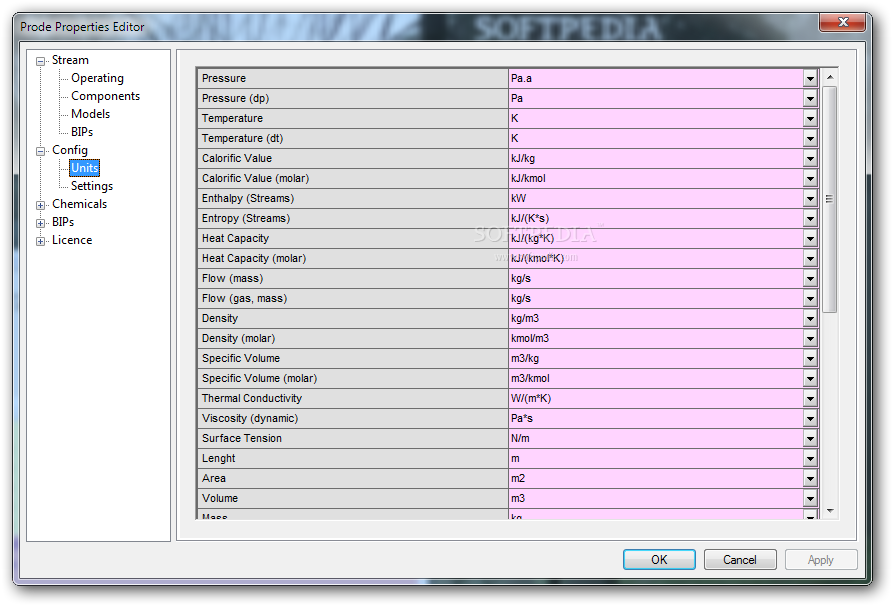Select the Licence tree item label
The width and height of the screenshot is (893, 606).
72,240
